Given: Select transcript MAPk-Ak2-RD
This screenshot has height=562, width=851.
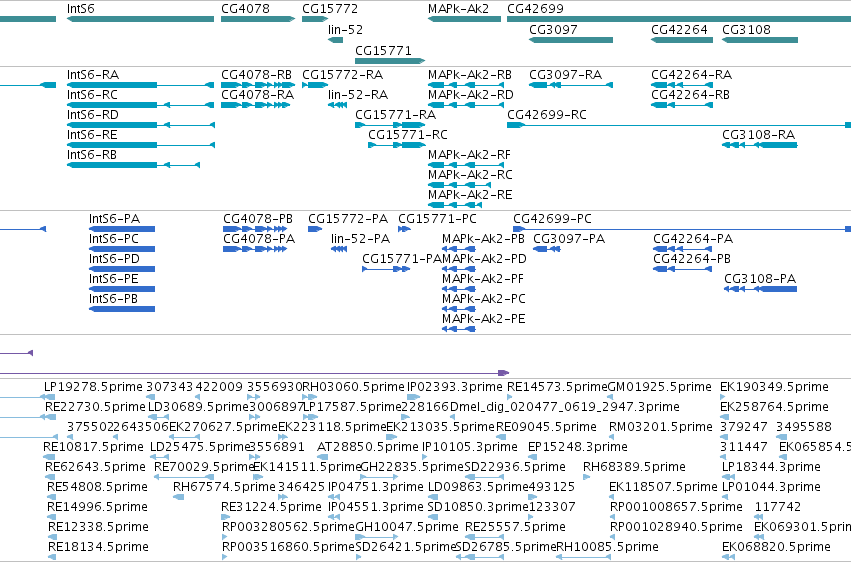Looking at the screenshot, I should pyautogui.click(x=471, y=95).
